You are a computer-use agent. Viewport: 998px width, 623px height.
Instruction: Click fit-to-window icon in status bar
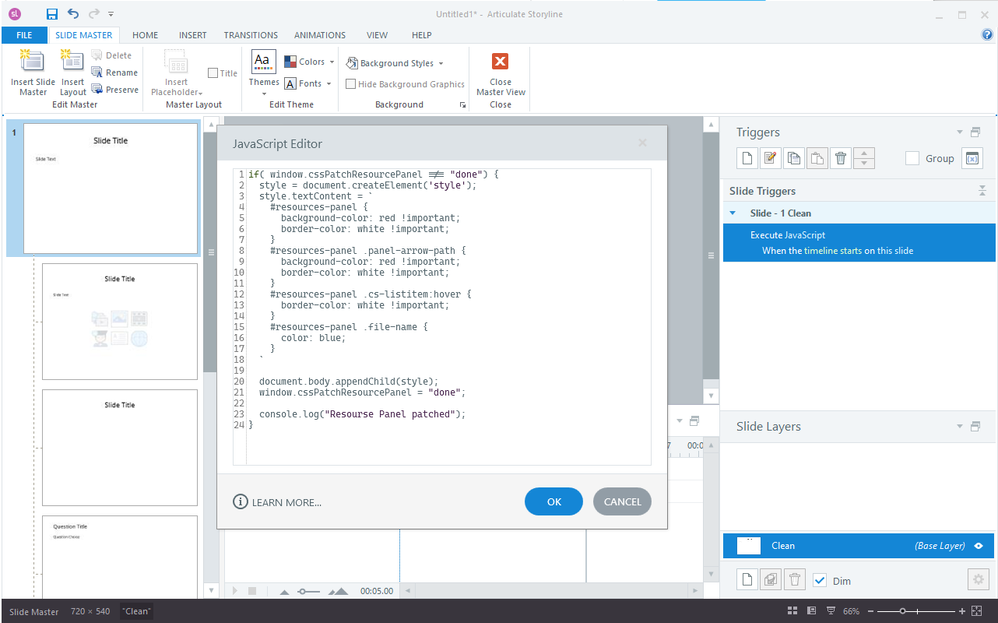click(x=976, y=611)
